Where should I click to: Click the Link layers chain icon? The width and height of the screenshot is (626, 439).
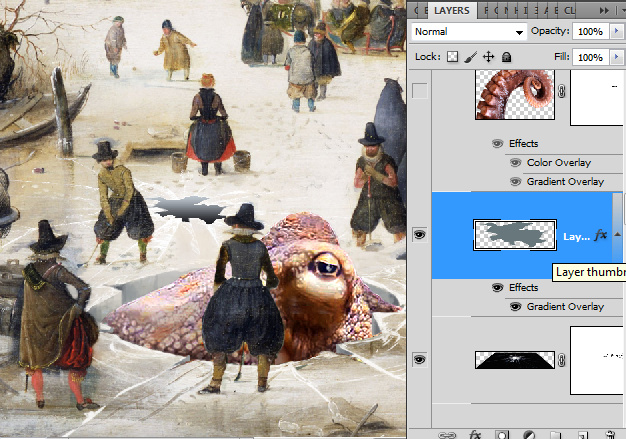click(447, 435)
